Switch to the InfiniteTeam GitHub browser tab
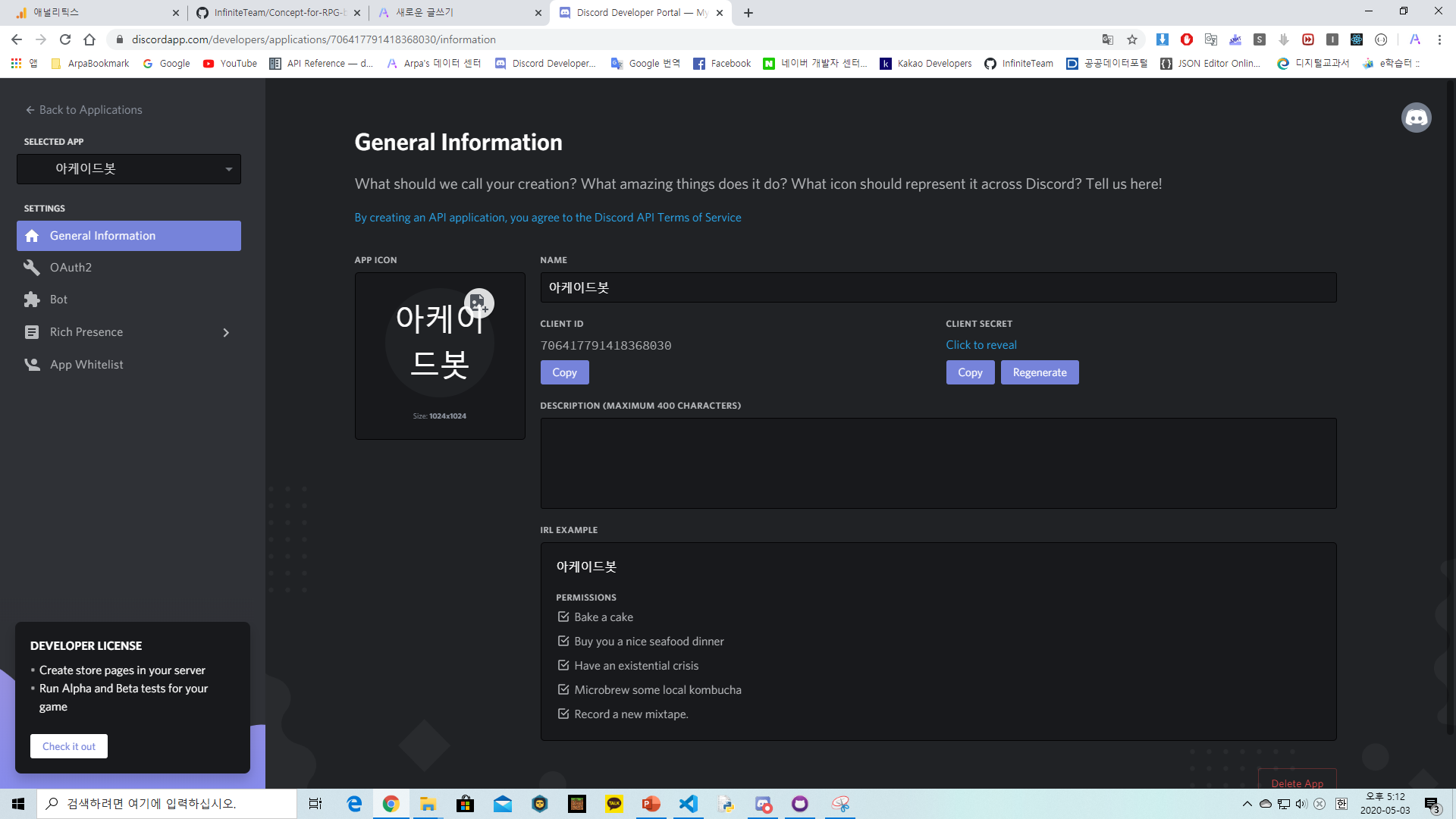 (279, 13)
